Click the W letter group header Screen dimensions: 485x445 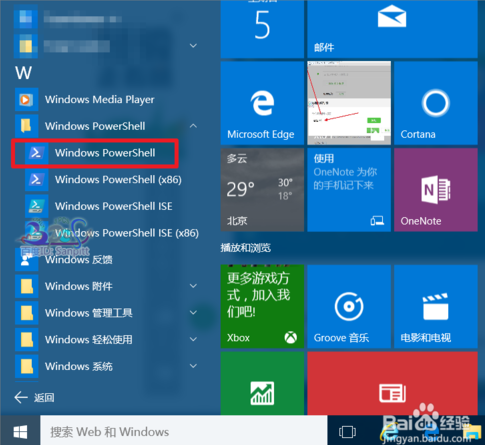(x=23, y=73)
